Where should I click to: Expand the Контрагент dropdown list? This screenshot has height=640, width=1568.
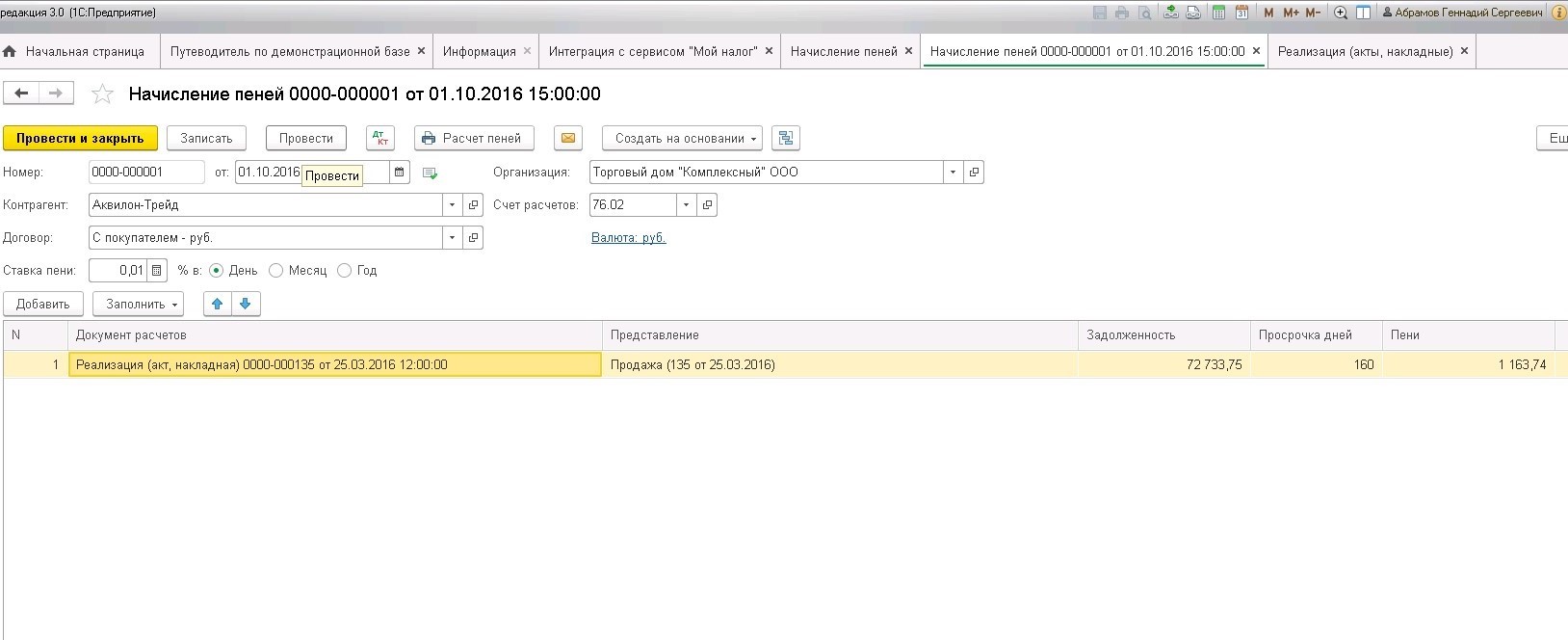pos(453,205)
